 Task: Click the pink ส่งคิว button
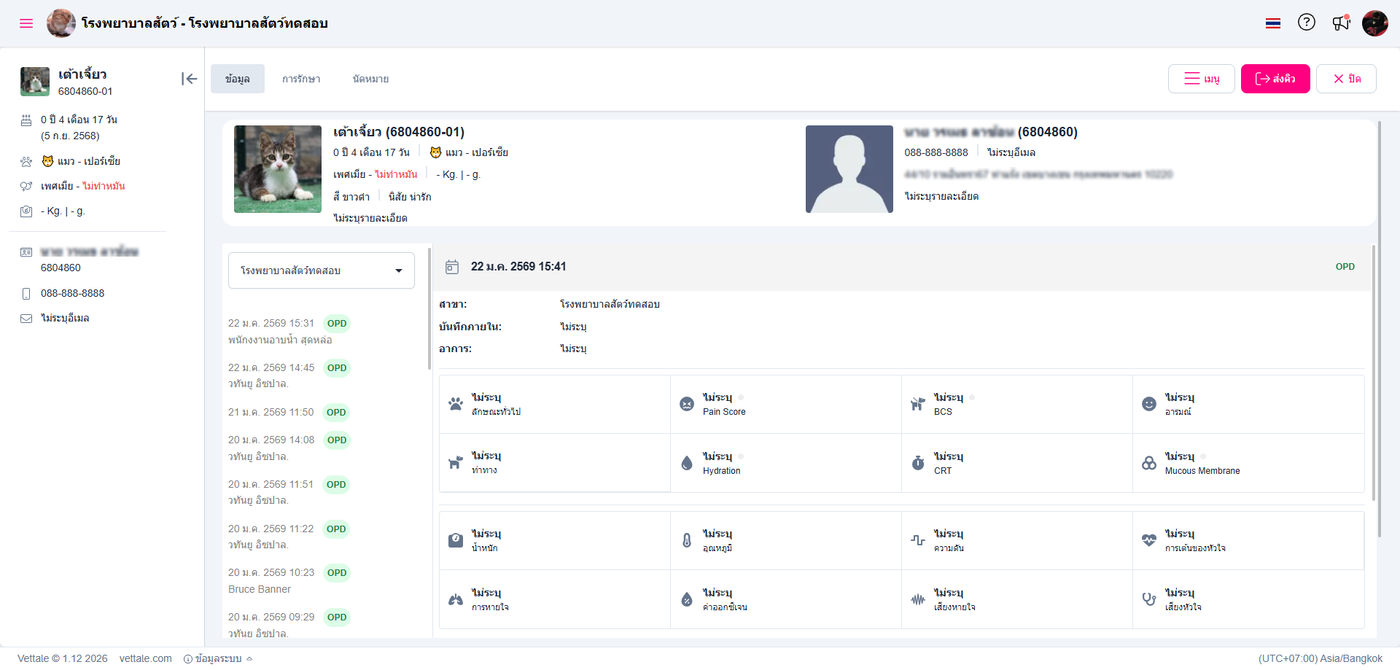(x=1275, y=79)
